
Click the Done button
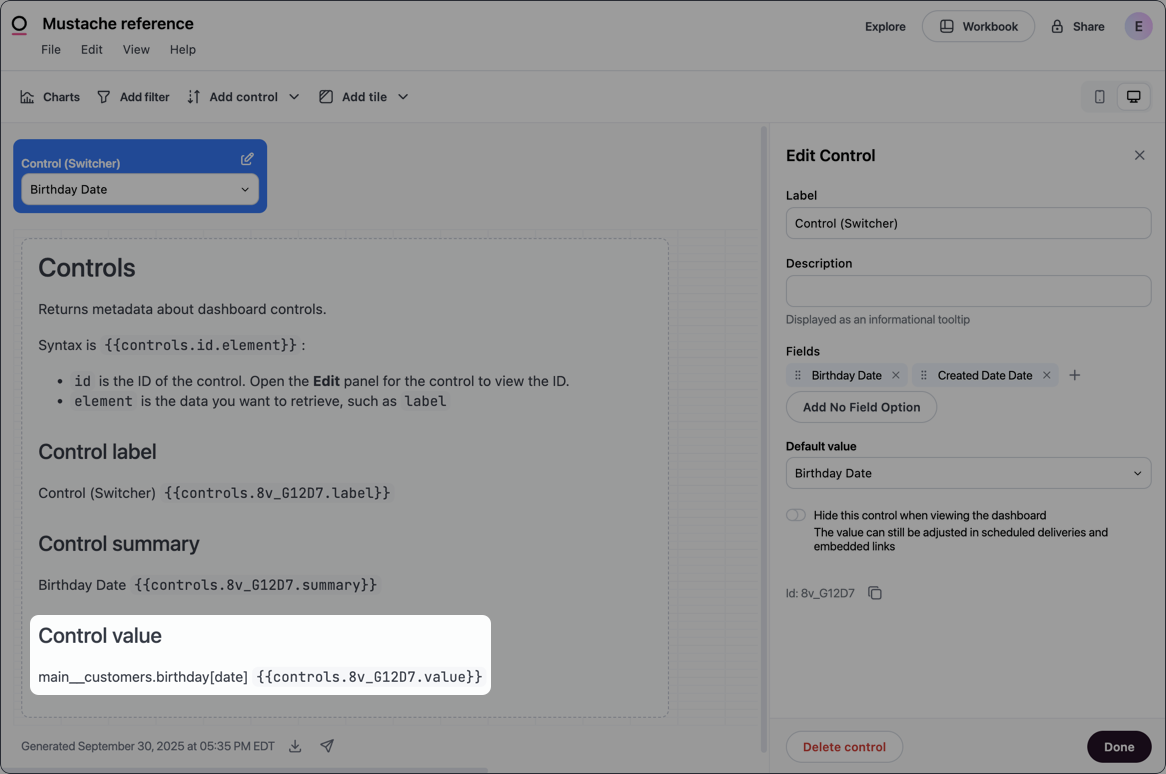coord(1119,746)
